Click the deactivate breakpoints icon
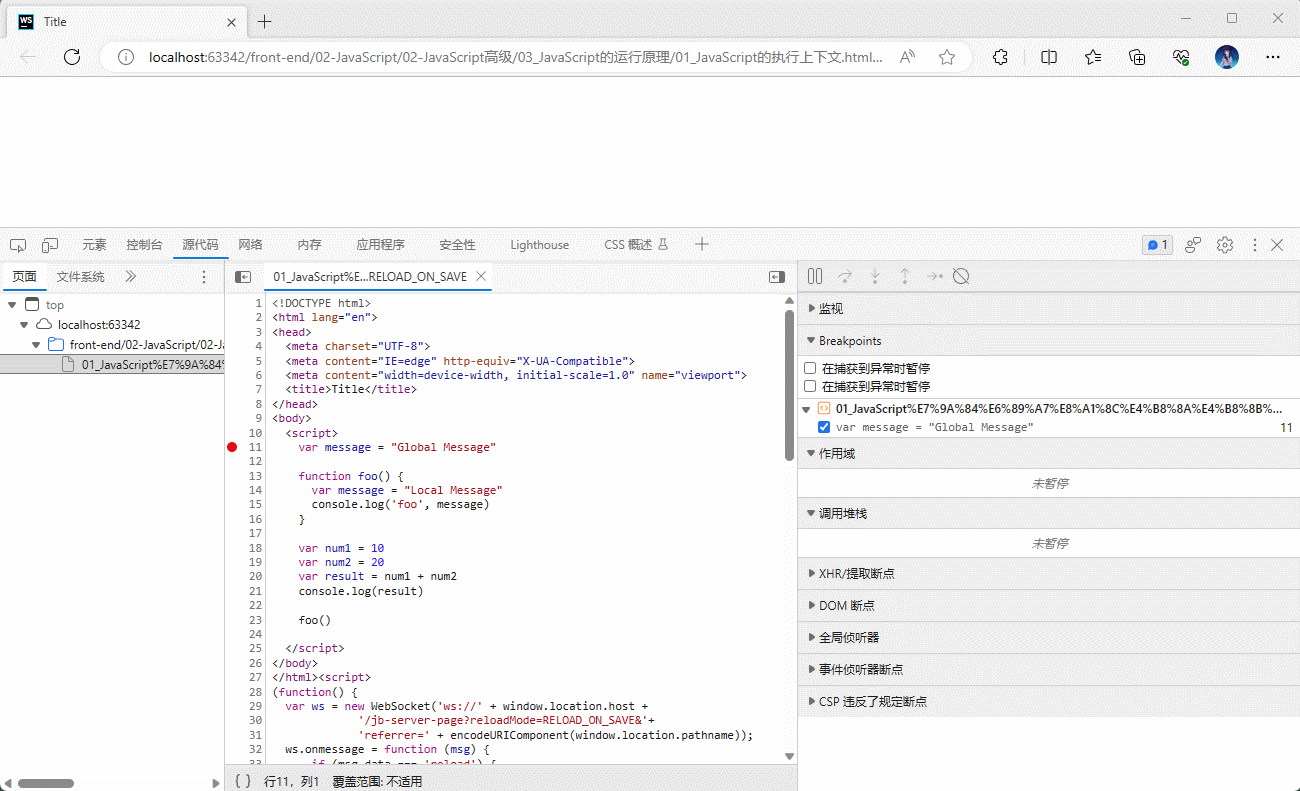Viewport: 1300px width, 791px height. 961,277
